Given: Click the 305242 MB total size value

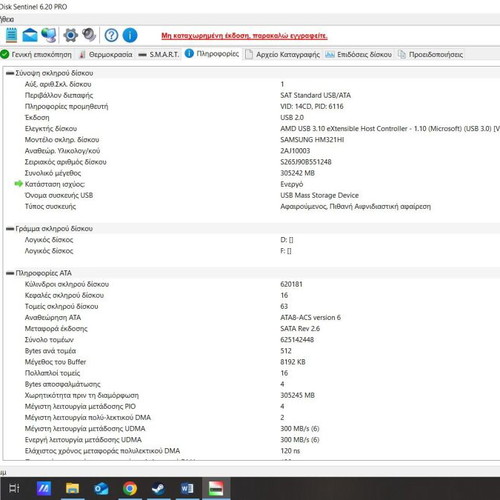Looking at the screenshot, I should point(297,173).
